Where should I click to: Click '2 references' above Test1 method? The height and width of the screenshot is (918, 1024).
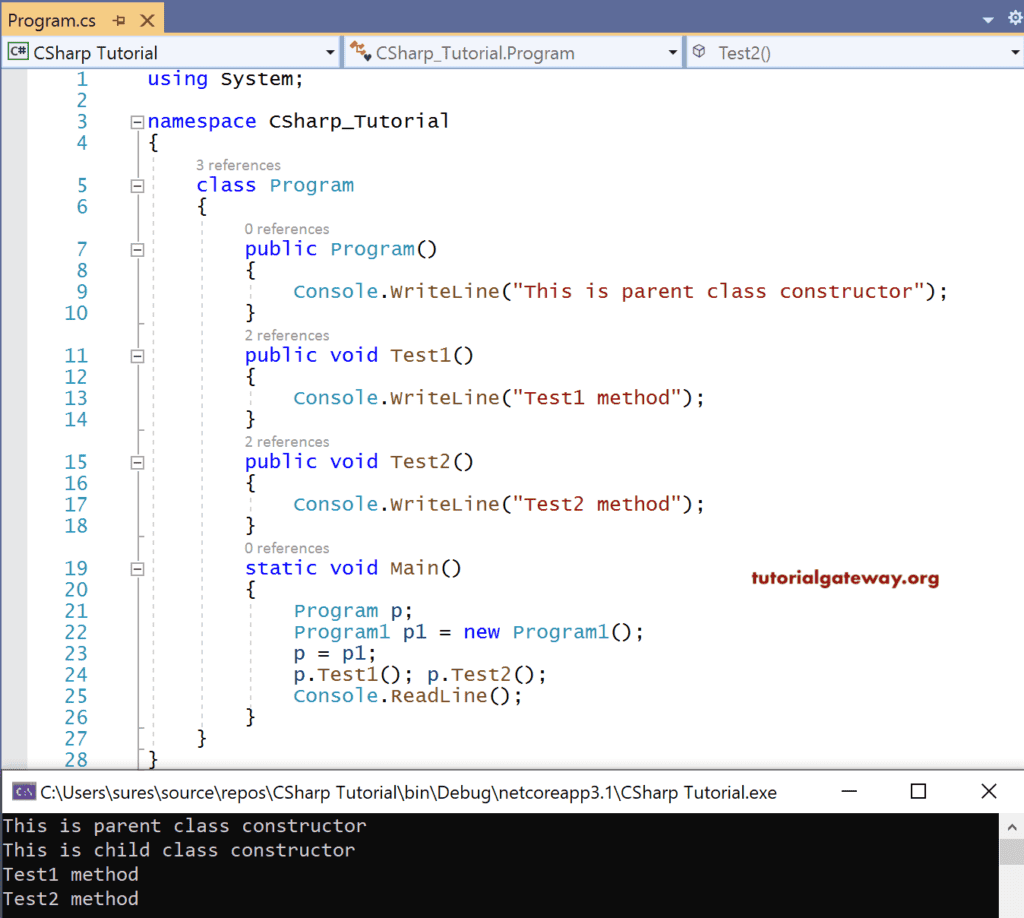coord(286,335)
